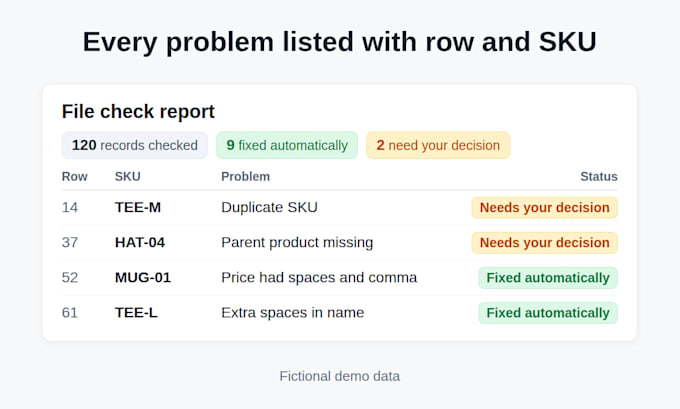Image resolution: width=680 pixels, height=409 pixels.
Task: Click 'Needs your decision' badge for TEE-M
Action: pos(545,208)
